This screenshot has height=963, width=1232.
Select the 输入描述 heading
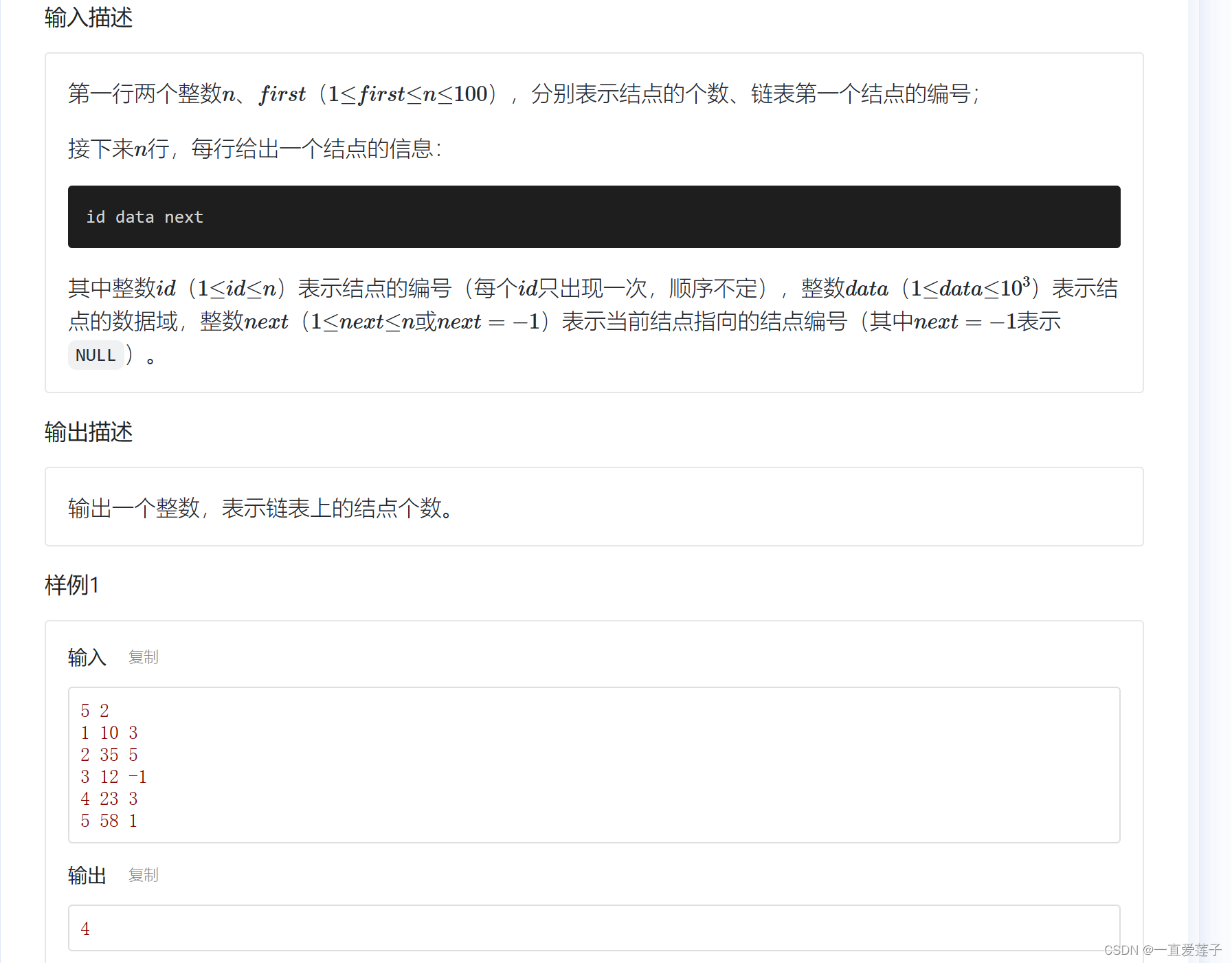pos(89,18)
